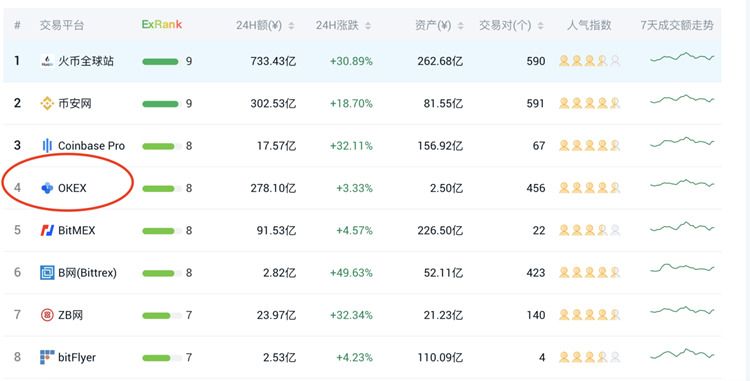Click the bitFlyer pixel logo icon

coord(47,357)
